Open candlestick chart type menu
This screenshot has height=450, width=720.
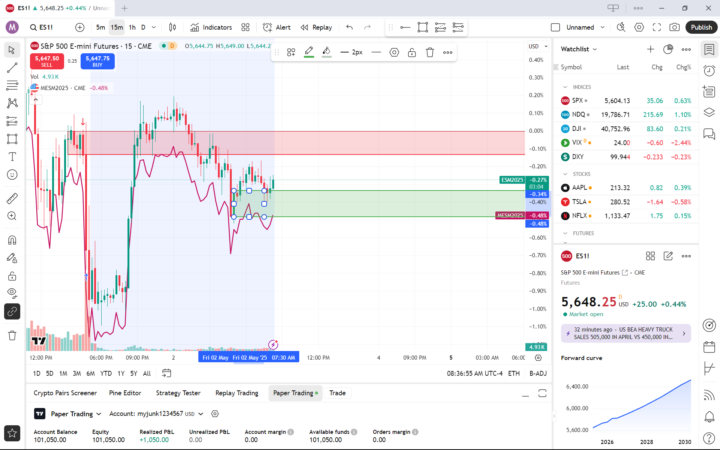(172, 28)
